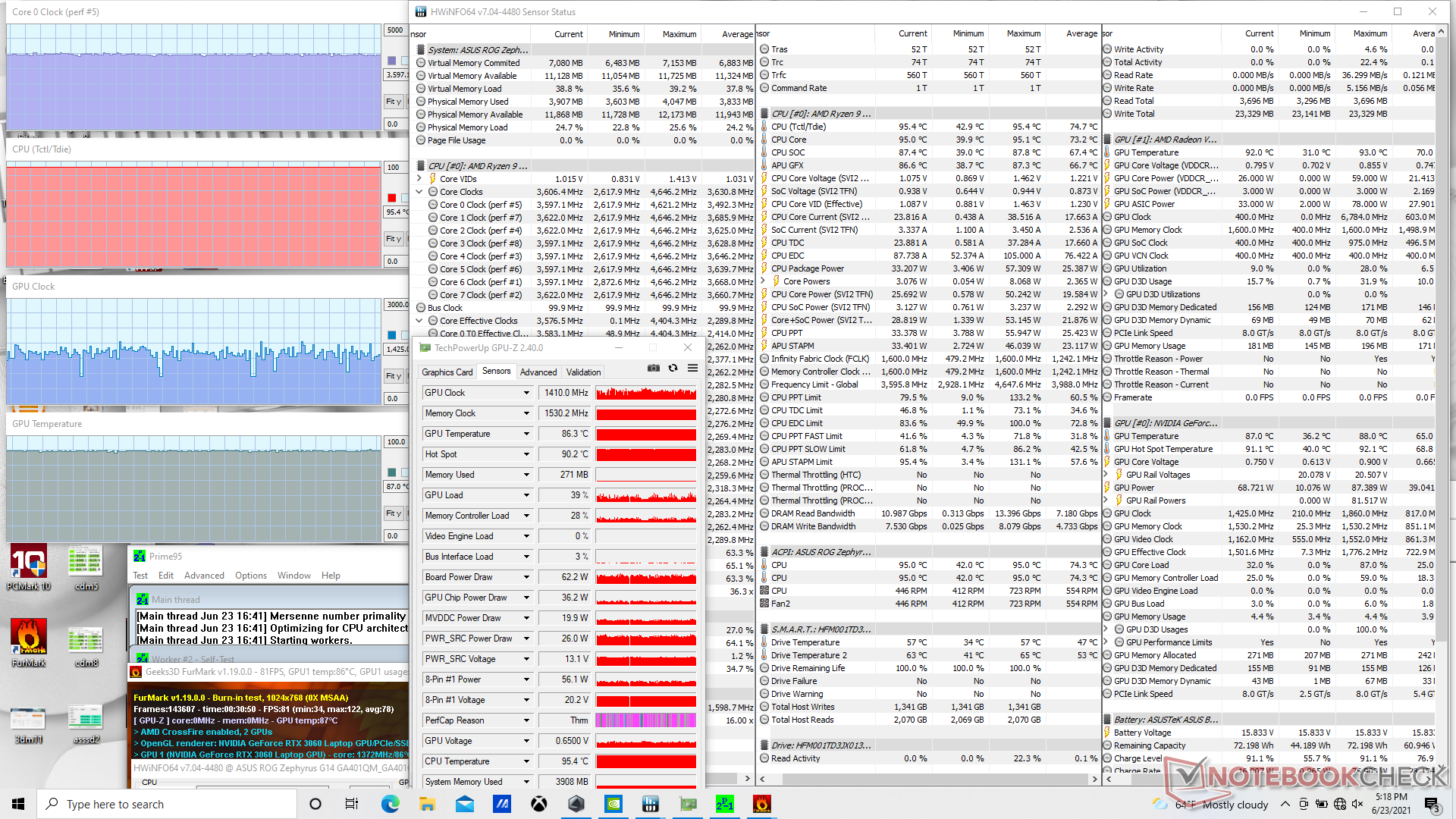Click the Windows Start button

(18, 804)
